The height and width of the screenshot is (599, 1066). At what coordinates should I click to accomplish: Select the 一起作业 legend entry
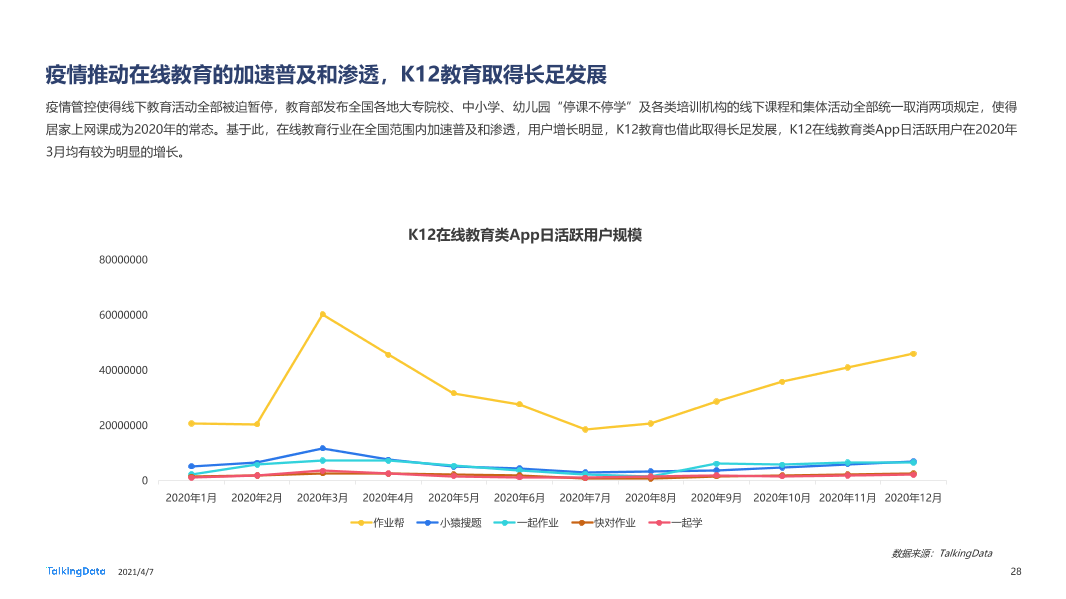526,523
